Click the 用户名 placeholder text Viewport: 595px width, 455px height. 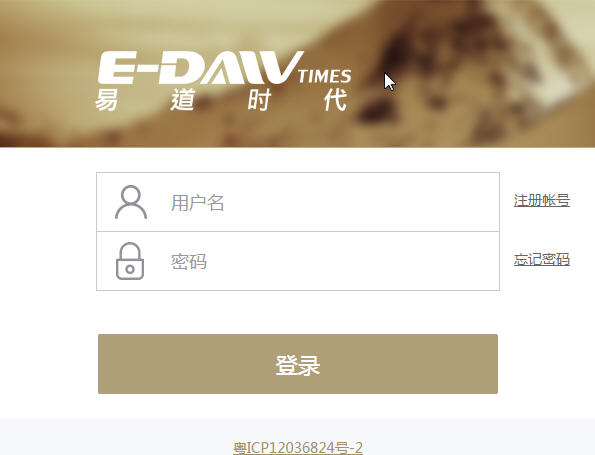click(x=197, y=203)
